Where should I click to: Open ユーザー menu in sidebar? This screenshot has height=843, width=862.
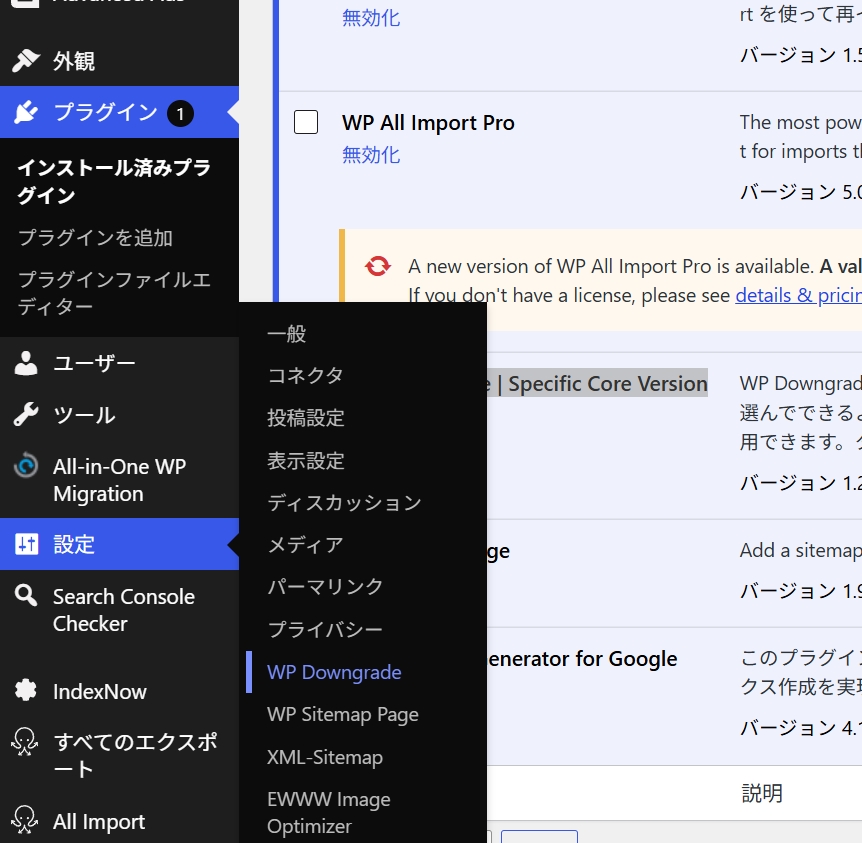tap(119, 363)
